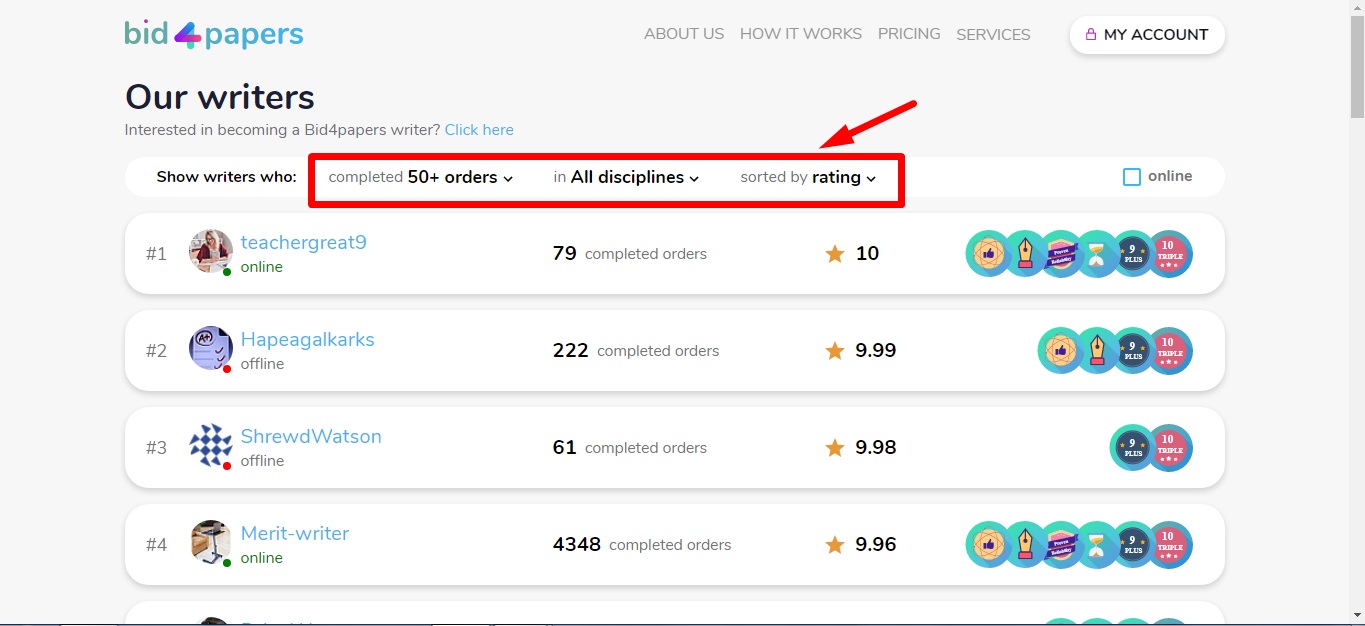Click the MY ACCOUNT button
The height and width of the screenshot is (626, 1365).
point(1147,35)
